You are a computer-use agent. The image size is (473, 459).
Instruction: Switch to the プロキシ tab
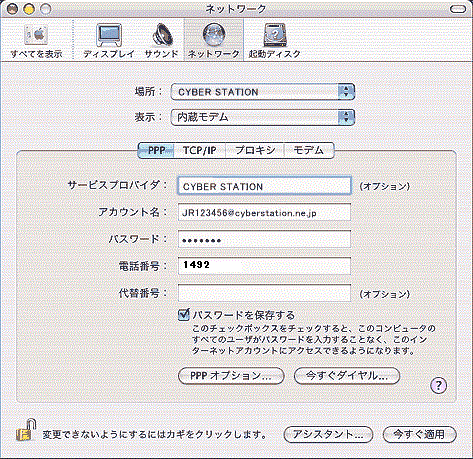coord(255,150)
